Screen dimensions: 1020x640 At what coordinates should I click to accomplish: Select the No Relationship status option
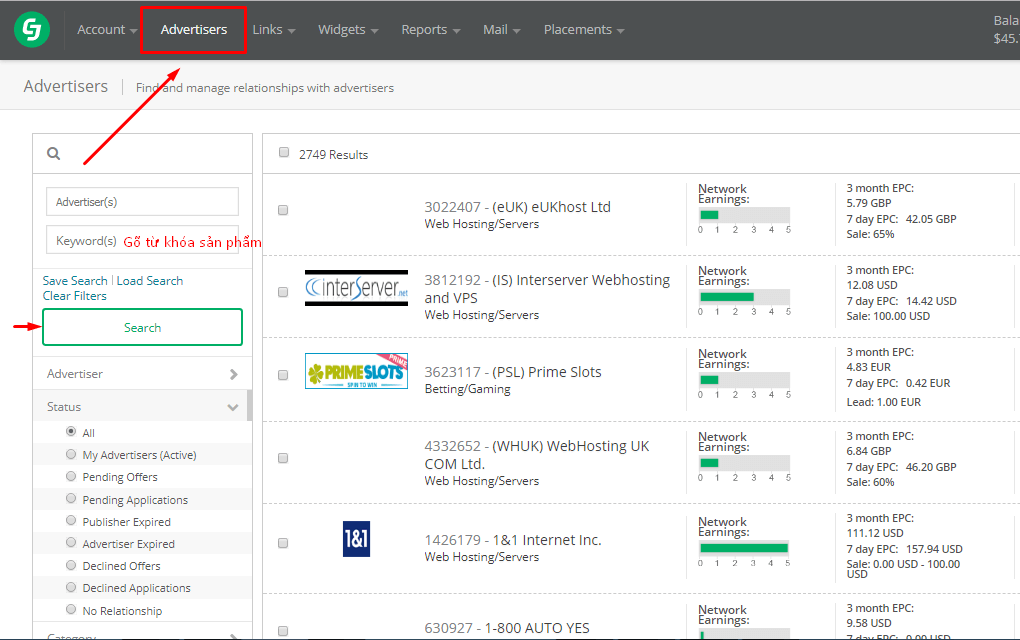point(71,610)
